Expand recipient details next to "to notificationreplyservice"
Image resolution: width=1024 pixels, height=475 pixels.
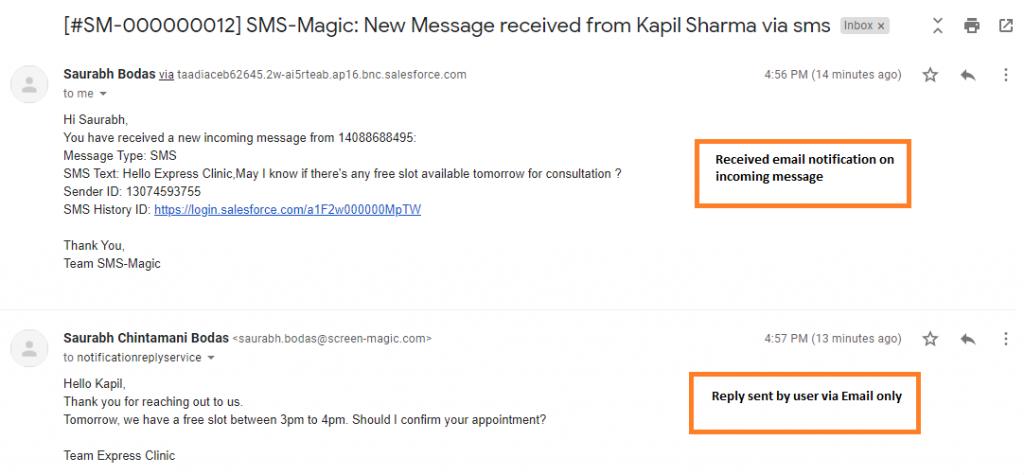[x=211, y=358]
